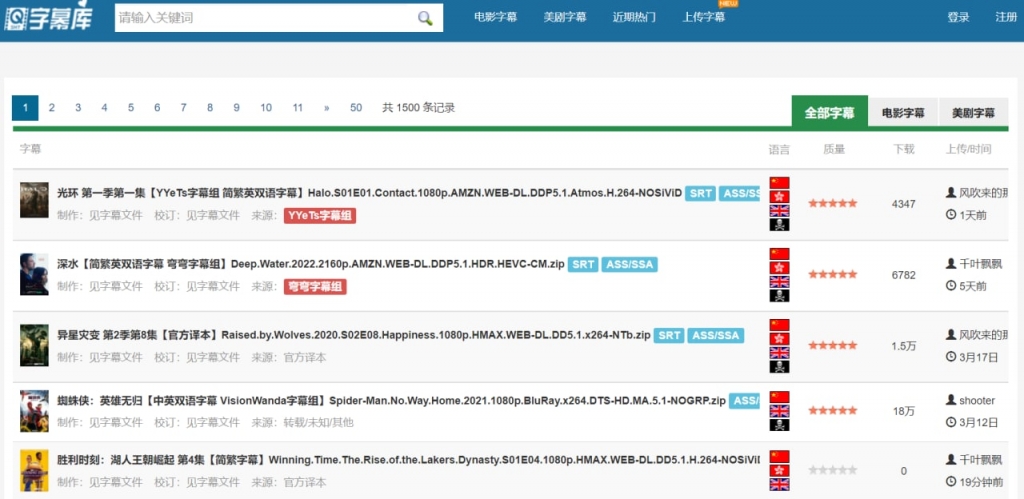Open the 字幕库 site logo
Image resolution: width=1024 pixels, height=499 pixels.
(x=48, y=18)
